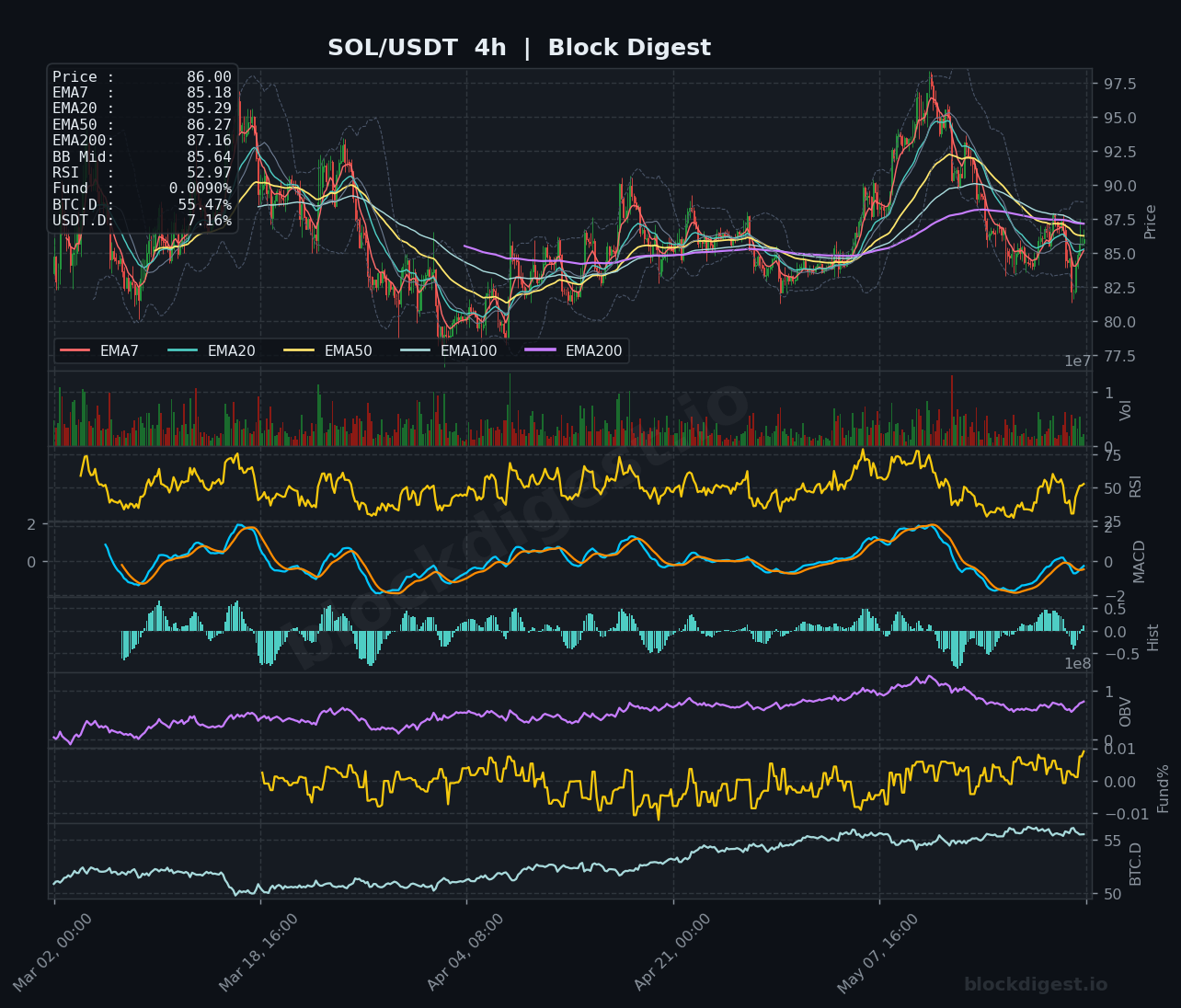The width and height of the screenshot is (1181, 1008).
Task: Click the chart title SOL/USDT 4h Block Digest
Action: click(x=519, y=48)
